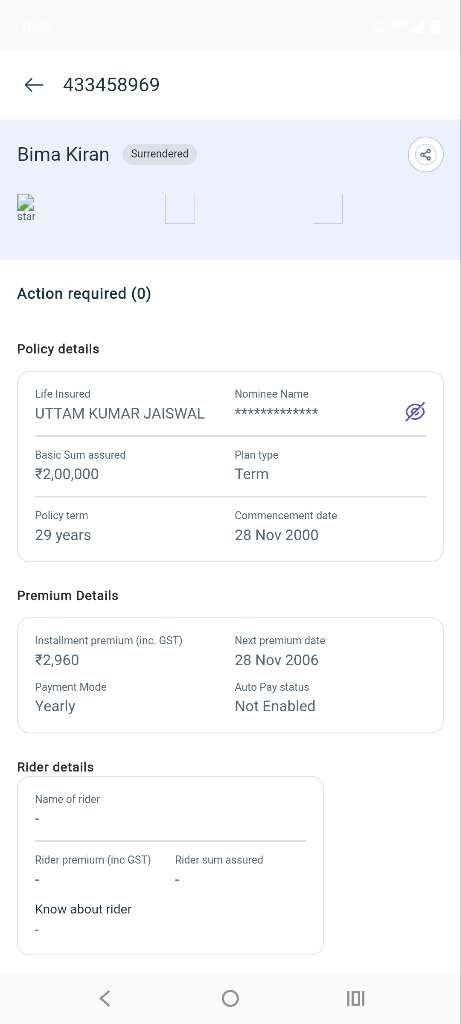This screenshot has height=1024, width=461.
Task: Open the Action required (0) section
Action: point(84,294)
